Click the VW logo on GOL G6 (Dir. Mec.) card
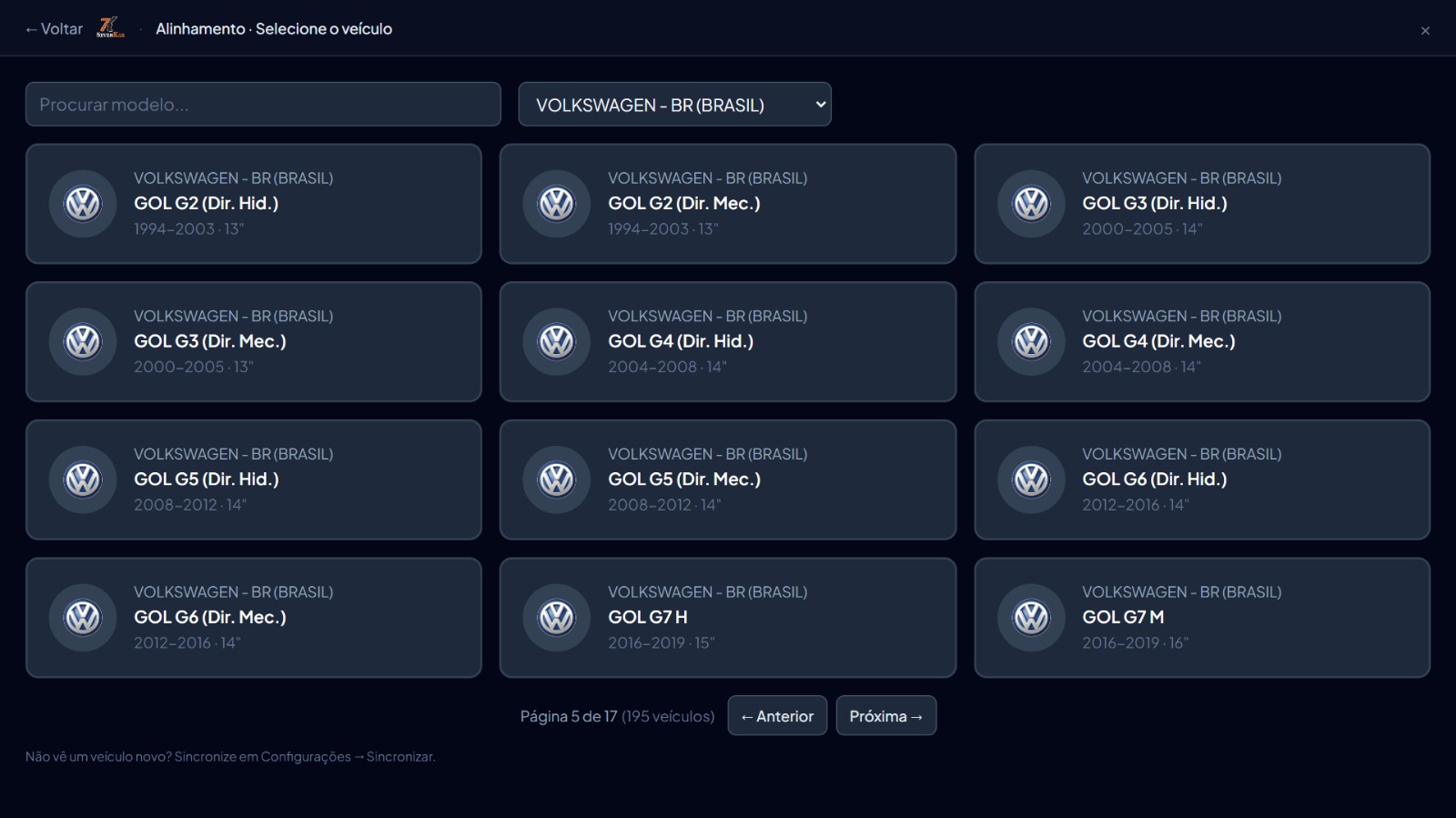 point(83,618)
